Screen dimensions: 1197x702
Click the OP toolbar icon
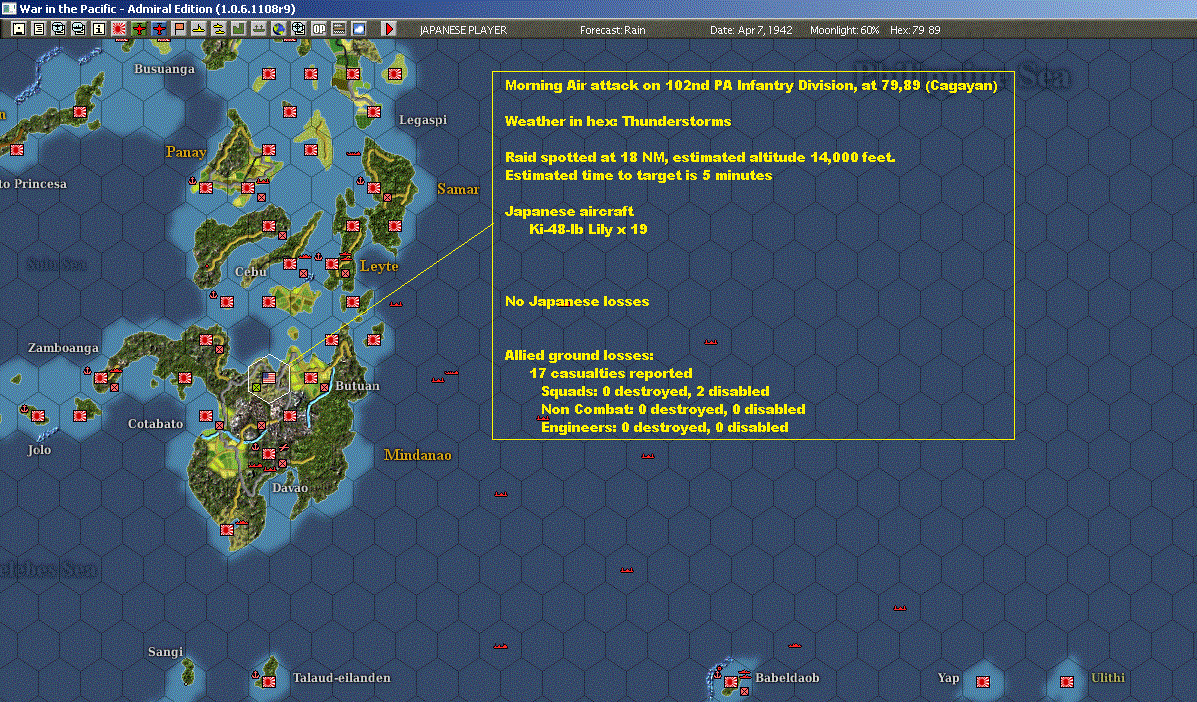point(318,29)
